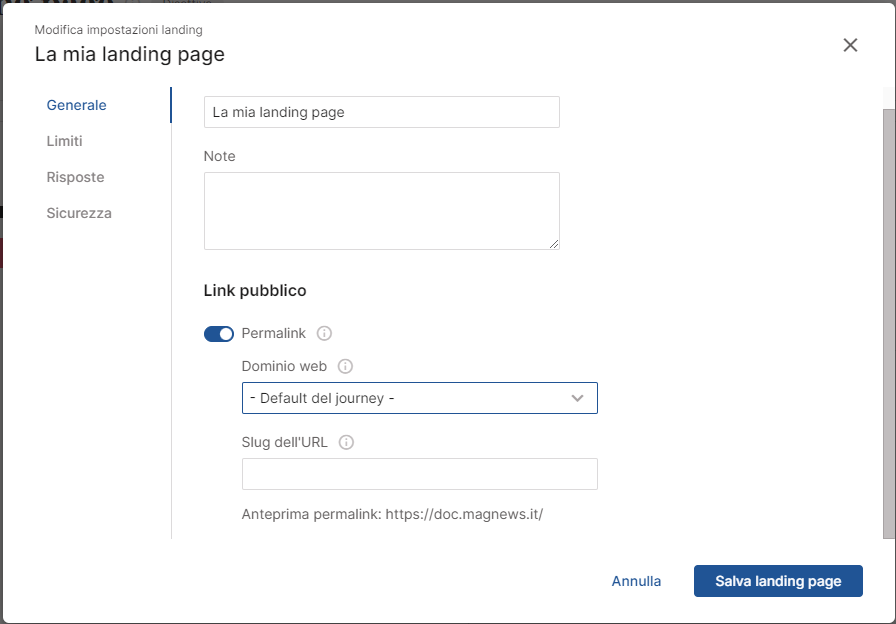Click the Permalink label text

273,333
